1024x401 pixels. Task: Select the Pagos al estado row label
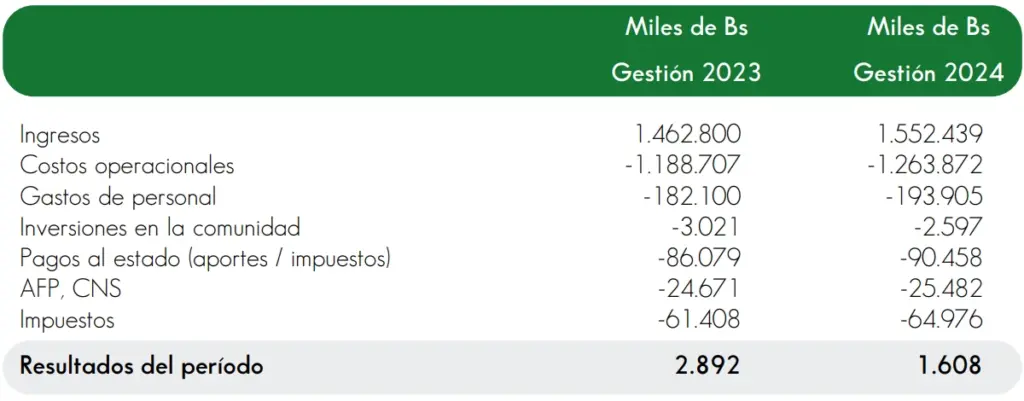[x=205, y=259]
